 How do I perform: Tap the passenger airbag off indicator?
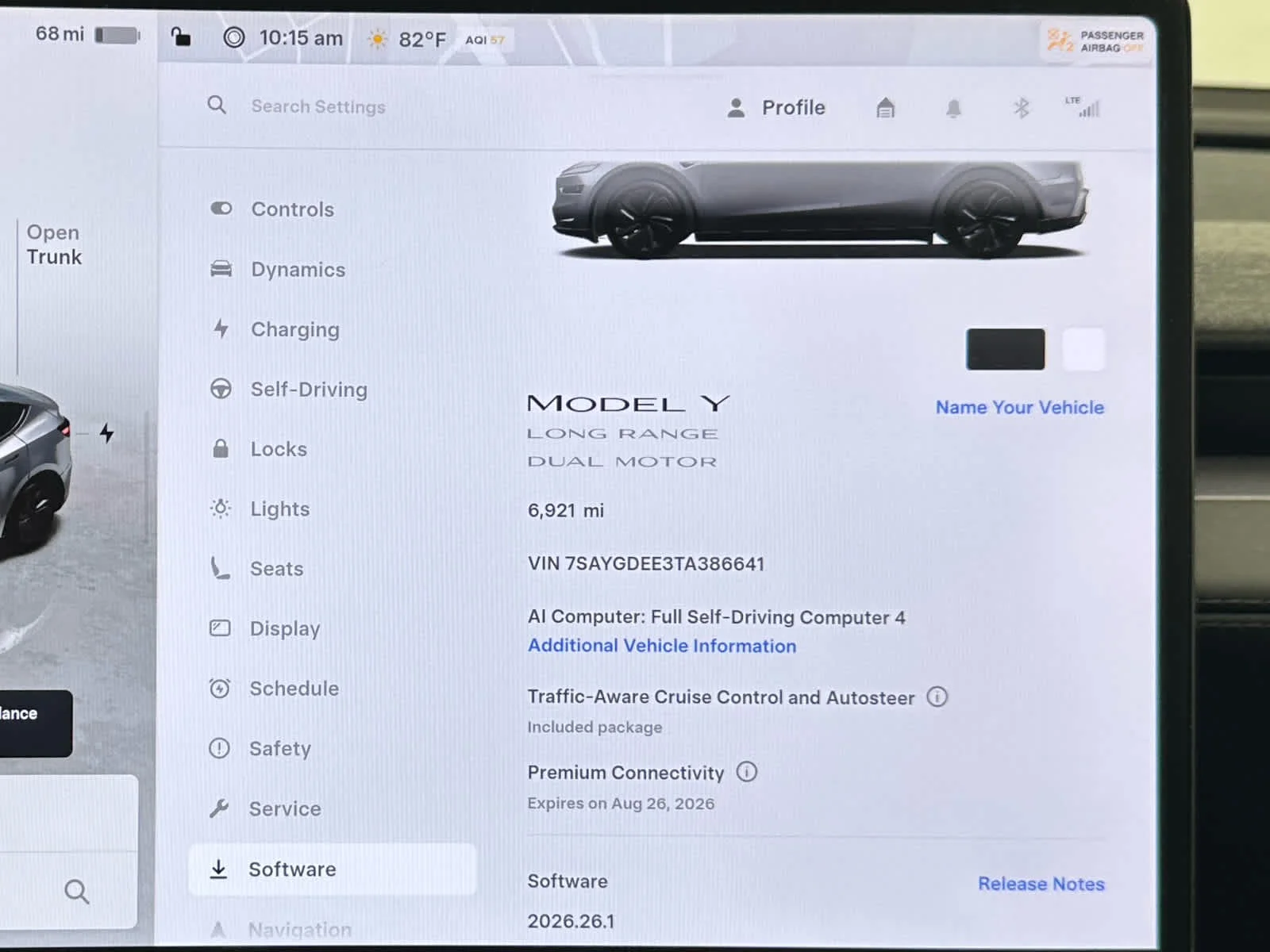1095,40
